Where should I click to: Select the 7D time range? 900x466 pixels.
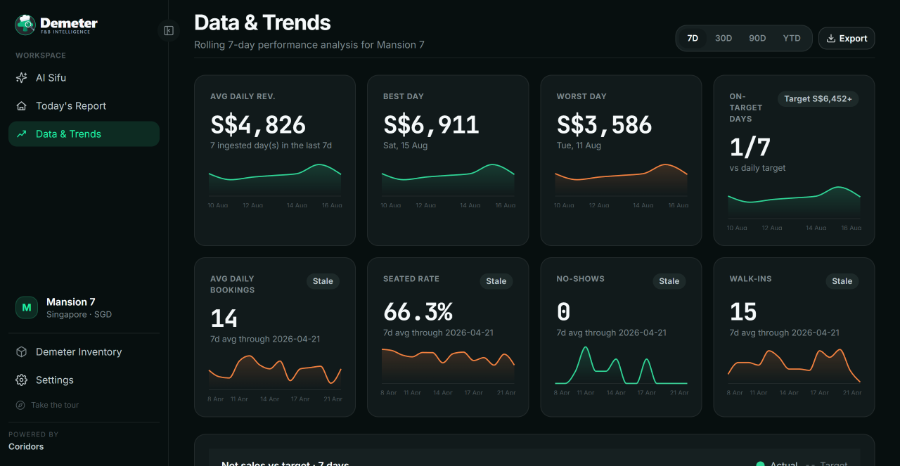693,38
